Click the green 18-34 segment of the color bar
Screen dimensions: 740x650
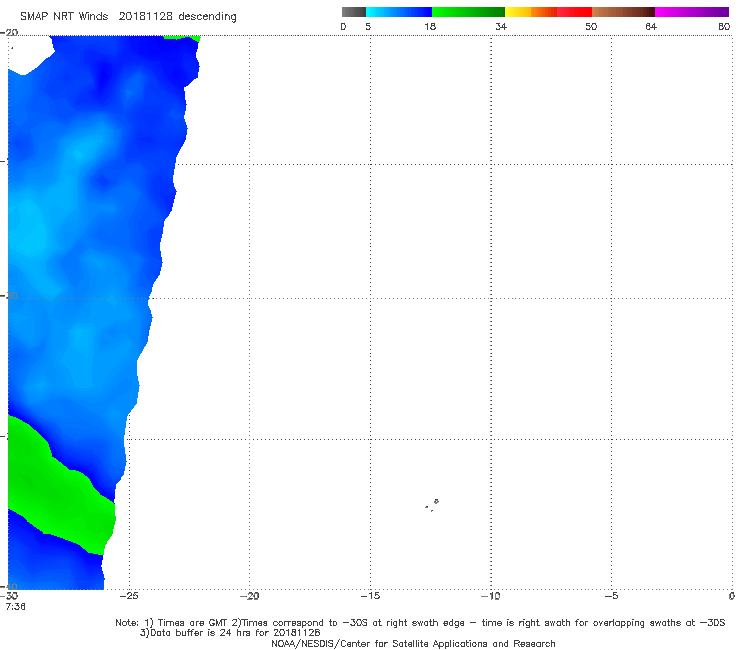coord(468,12)
